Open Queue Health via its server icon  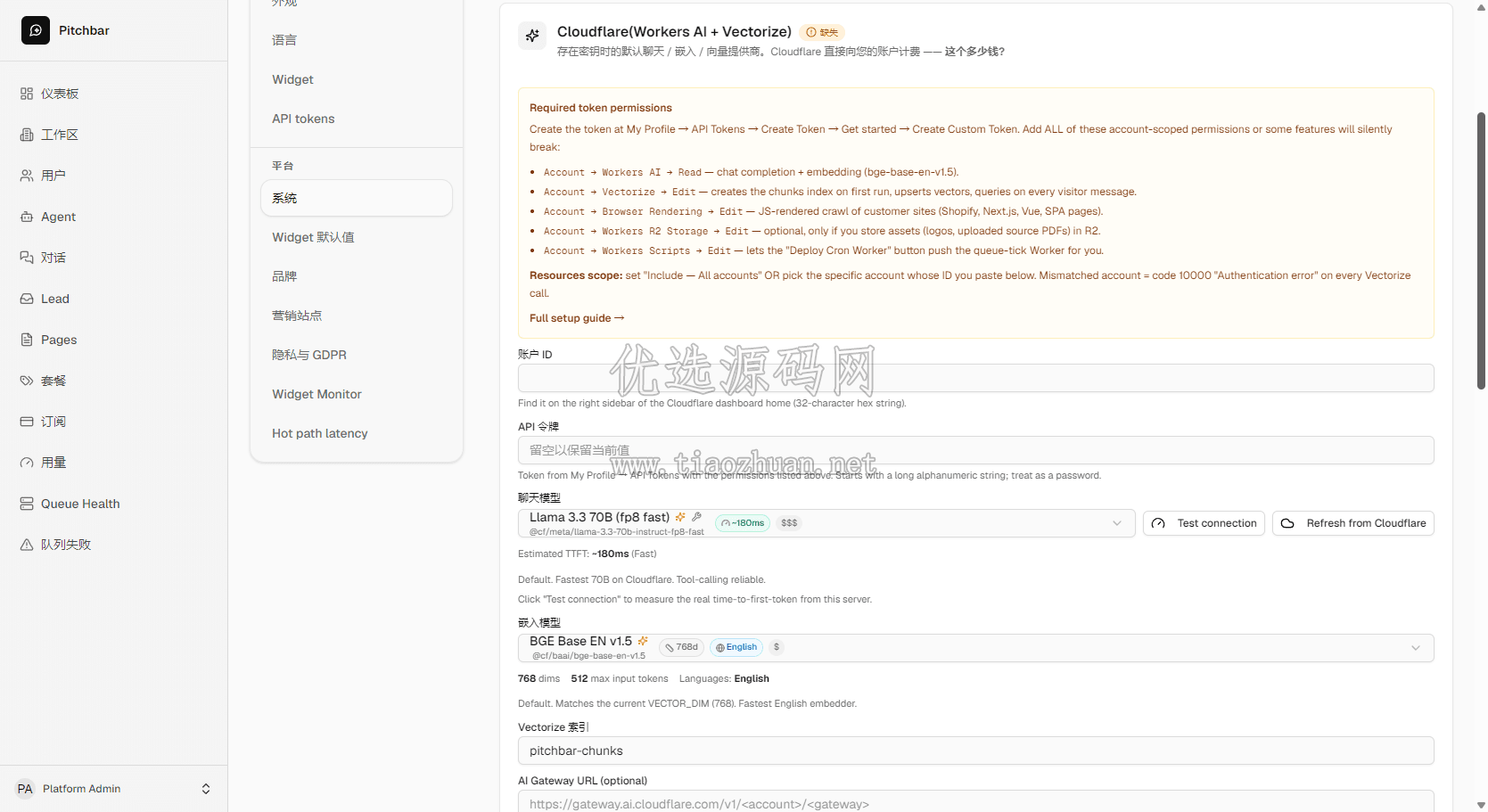(27, 504)
